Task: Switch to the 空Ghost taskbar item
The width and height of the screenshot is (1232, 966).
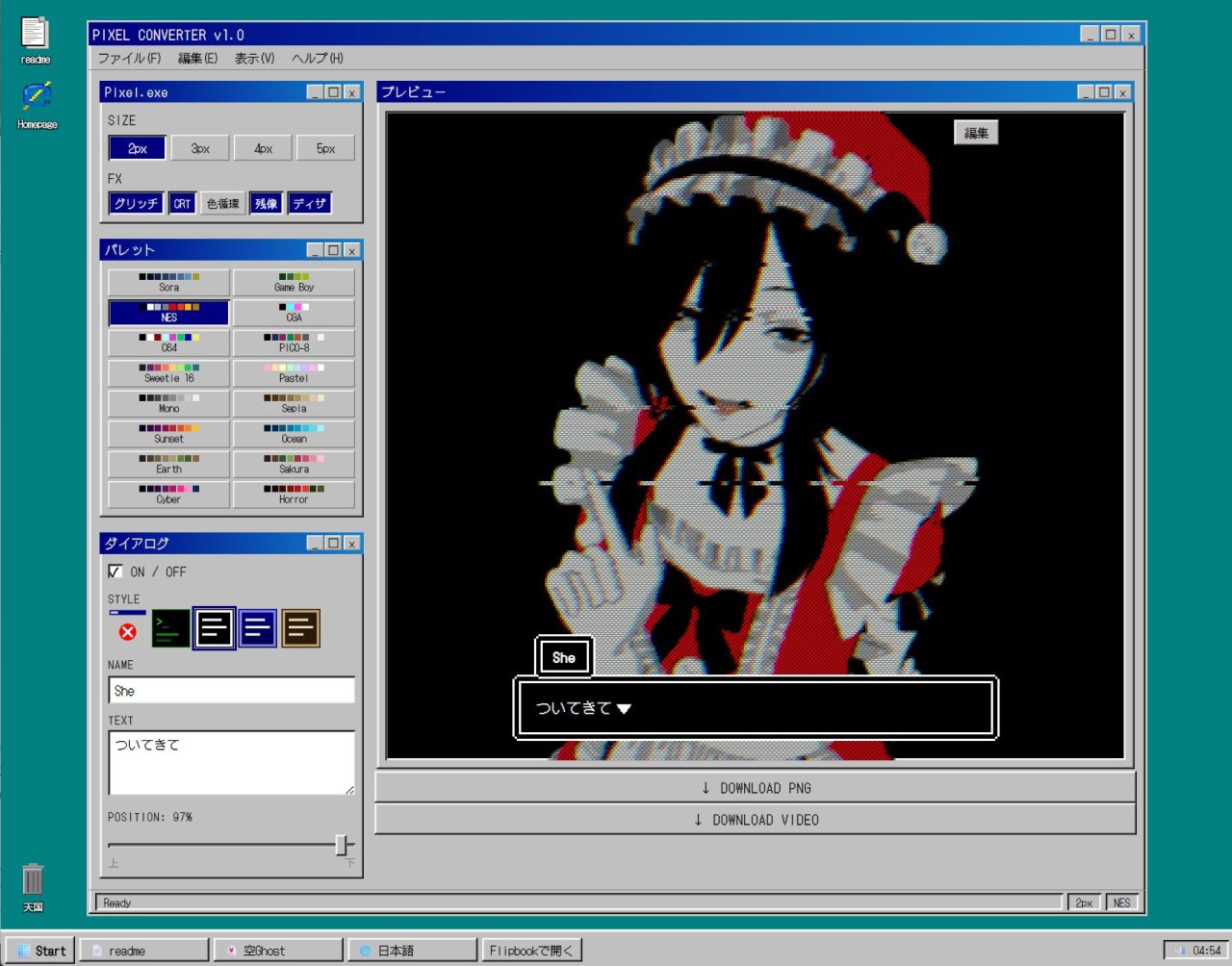Action: pos(278,951)
